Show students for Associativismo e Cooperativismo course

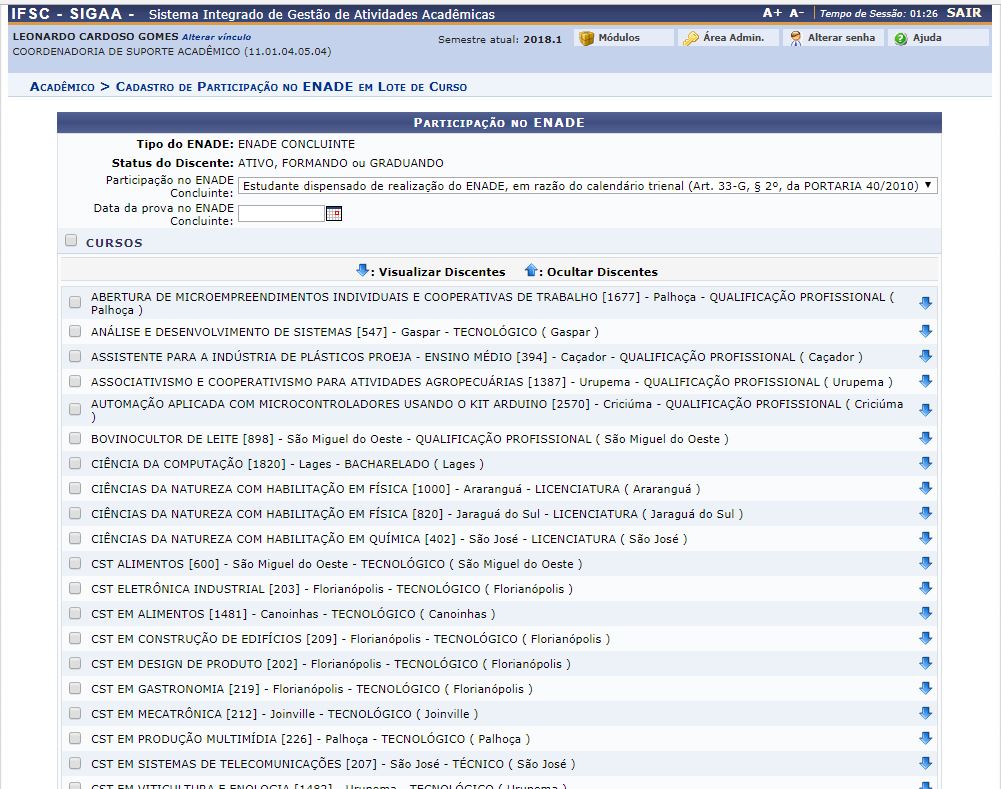click(x=925, y=382)
